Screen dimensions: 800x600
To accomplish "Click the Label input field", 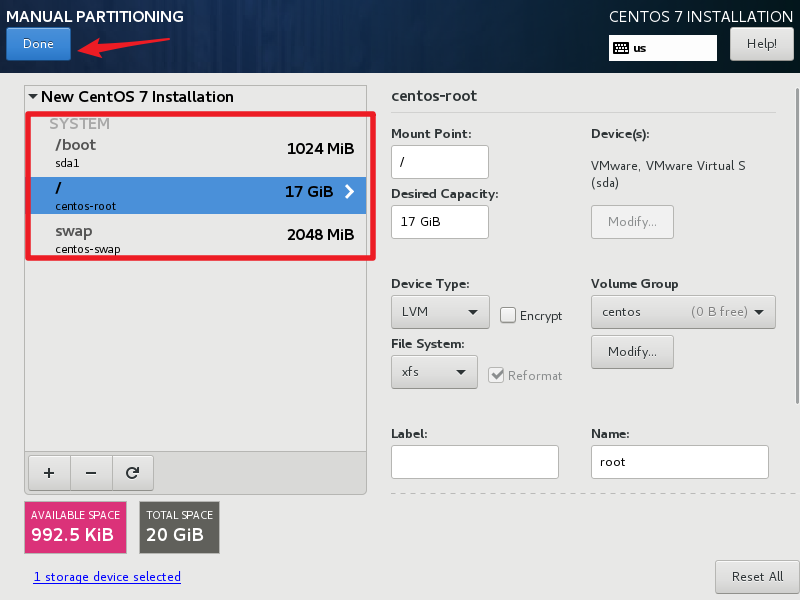I will (x=474, y=462).
